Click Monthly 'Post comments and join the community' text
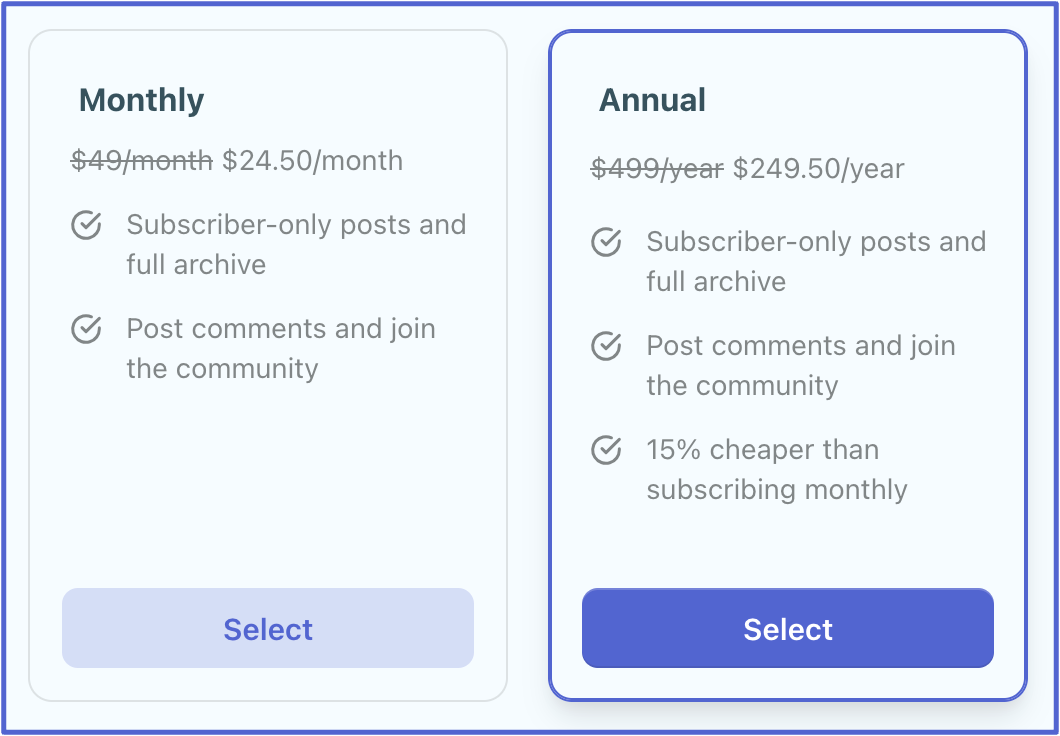This screenshot has height=736, width=1060. click(280, 348)
